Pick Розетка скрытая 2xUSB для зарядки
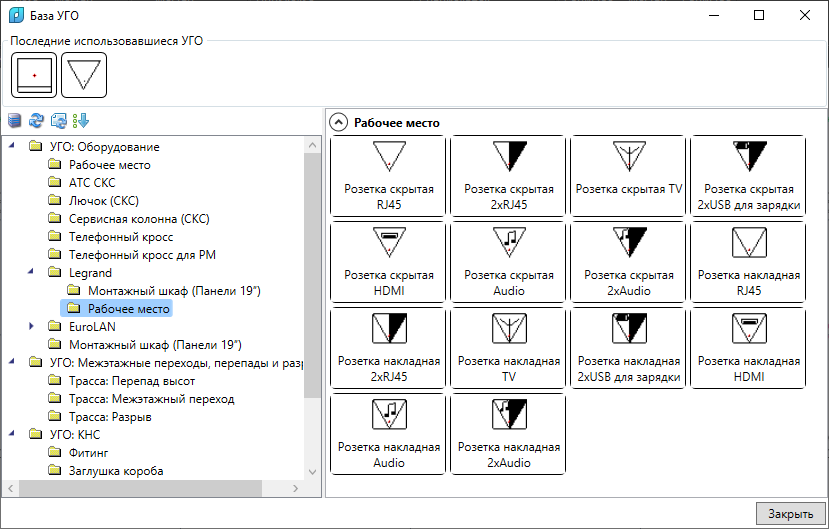 click(x=749, y=176)
